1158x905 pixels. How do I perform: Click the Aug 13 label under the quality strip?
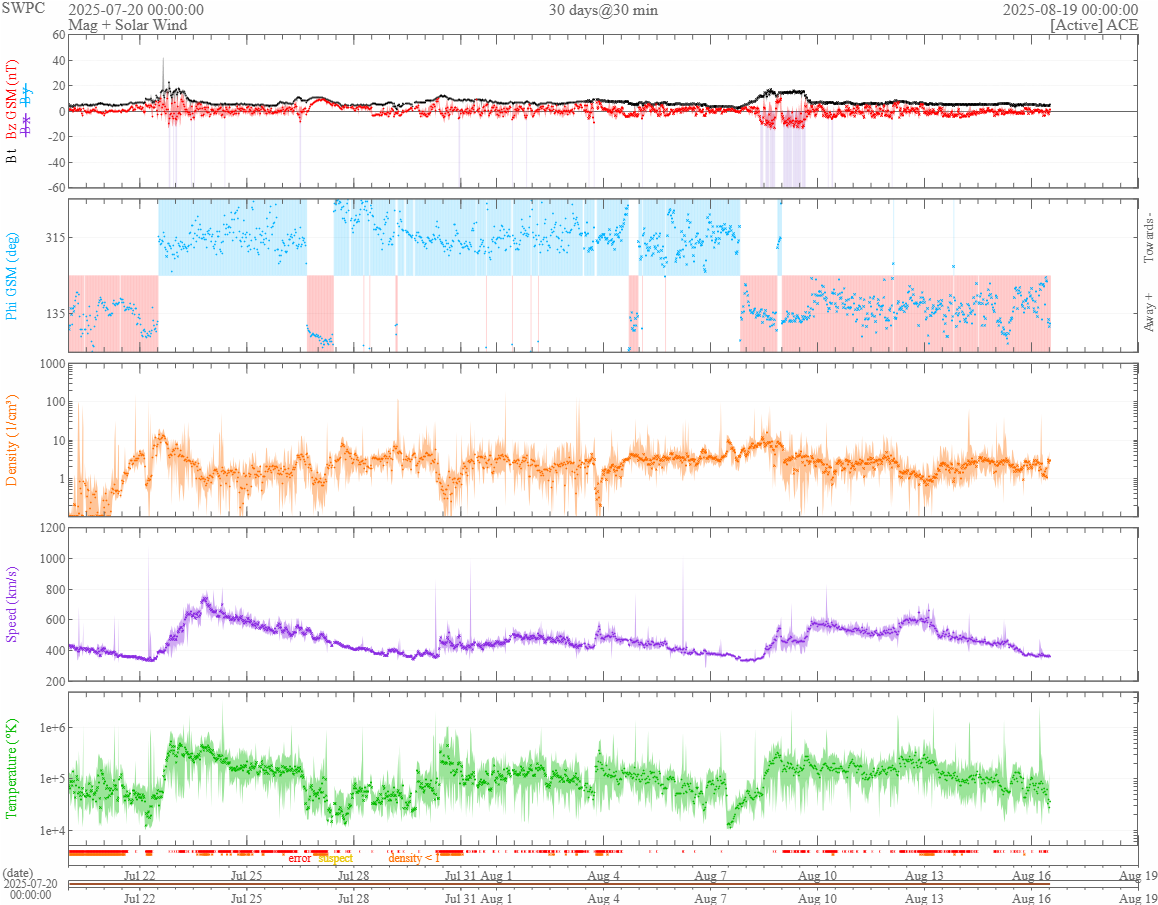pyautogui.click(x=924, y=875)
